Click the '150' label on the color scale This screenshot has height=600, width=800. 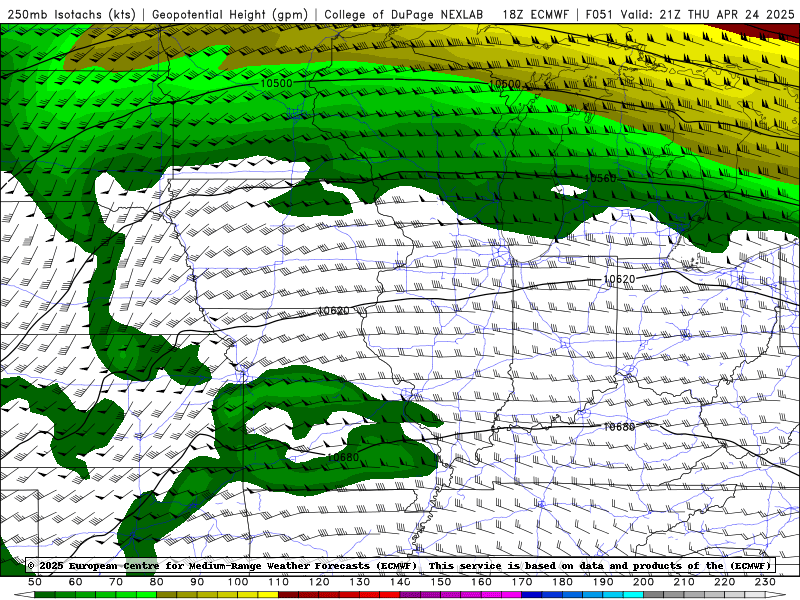click(x=440, y=582)
